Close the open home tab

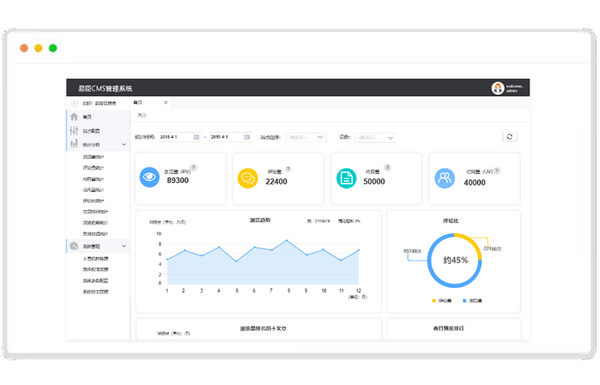click(166, 103)
